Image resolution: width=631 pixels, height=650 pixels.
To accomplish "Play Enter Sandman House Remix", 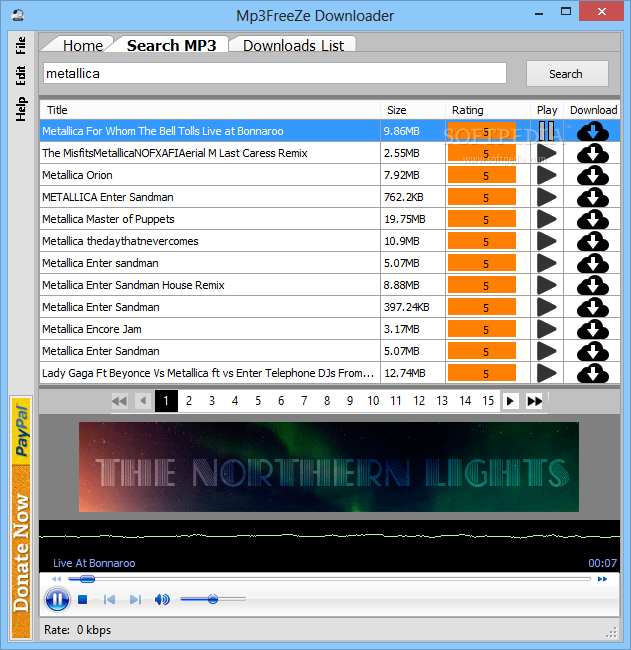I will click(x=546, y=285).
